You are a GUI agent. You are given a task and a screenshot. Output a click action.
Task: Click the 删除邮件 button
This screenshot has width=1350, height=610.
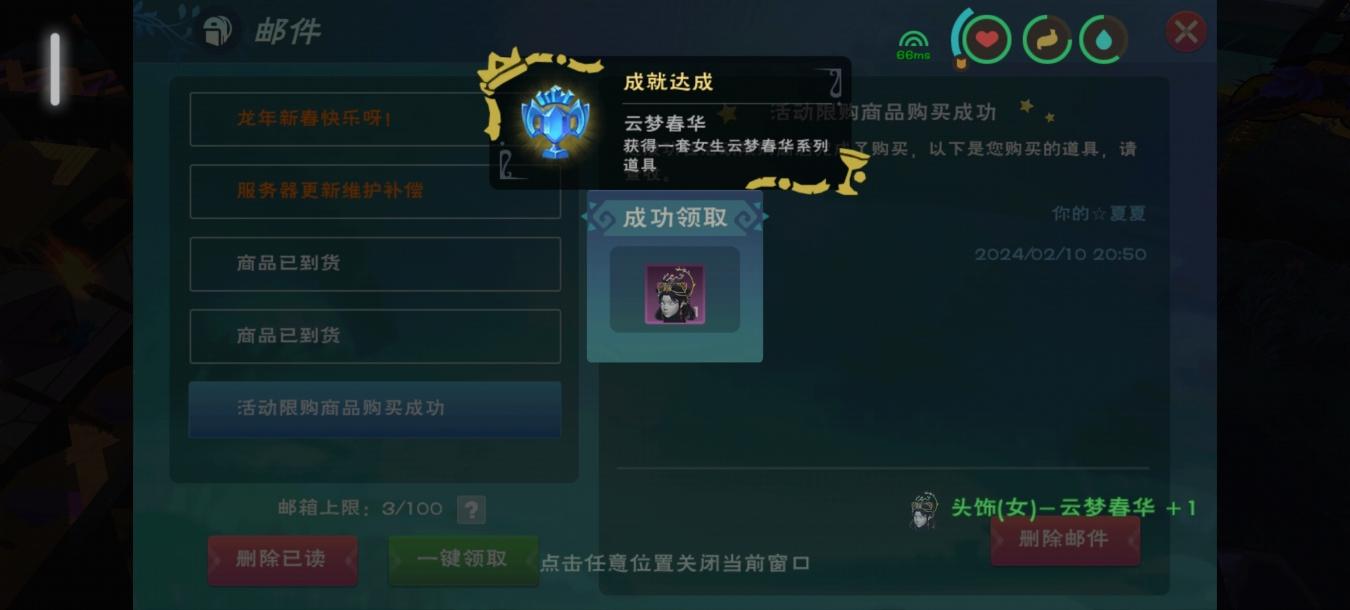tap(1064, 541)
